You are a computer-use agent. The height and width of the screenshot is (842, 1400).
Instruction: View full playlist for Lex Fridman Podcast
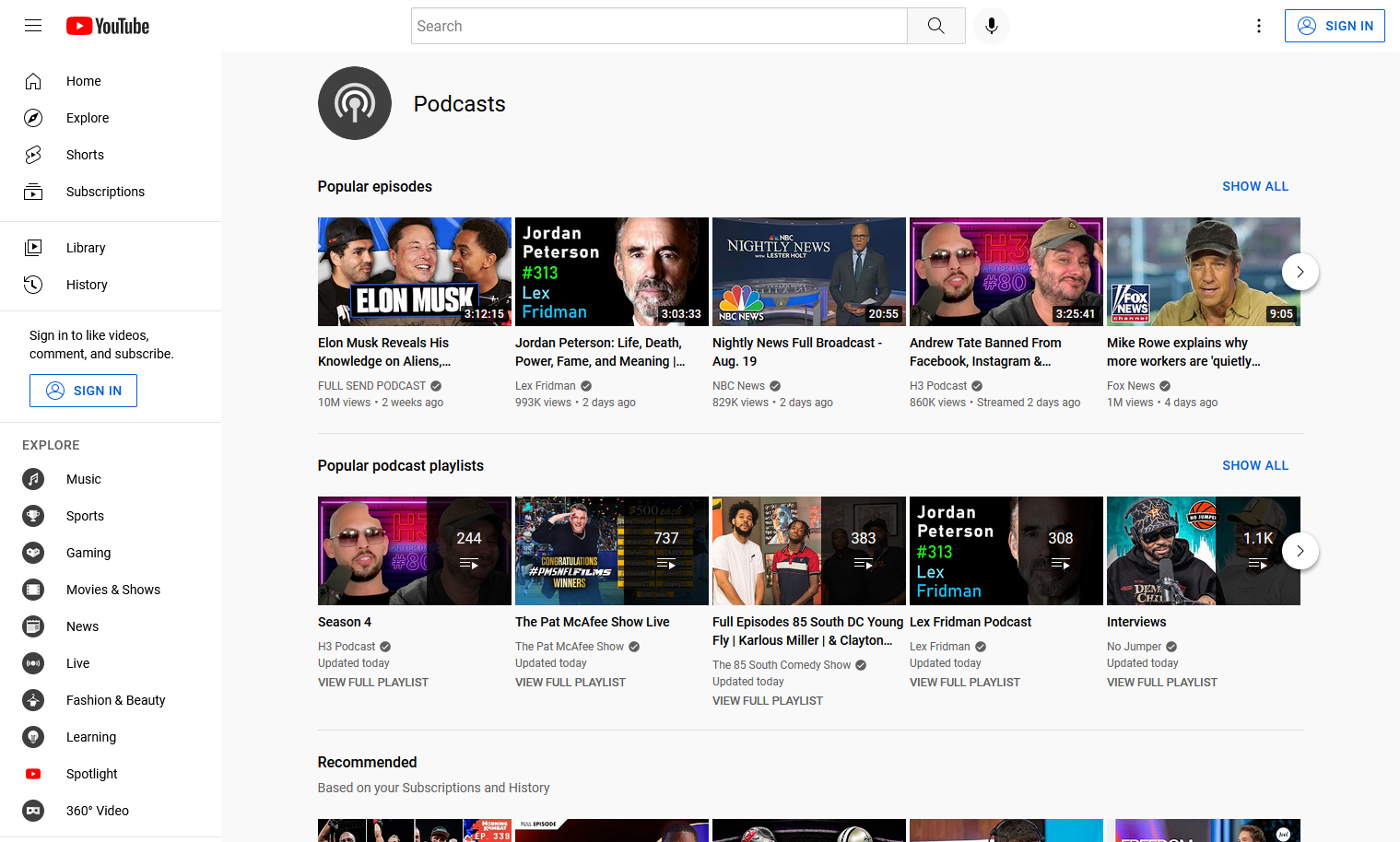point(965,683)
